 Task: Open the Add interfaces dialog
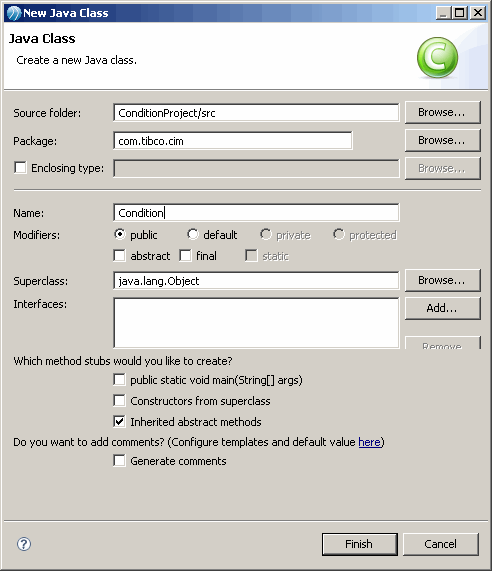(442, 308)
